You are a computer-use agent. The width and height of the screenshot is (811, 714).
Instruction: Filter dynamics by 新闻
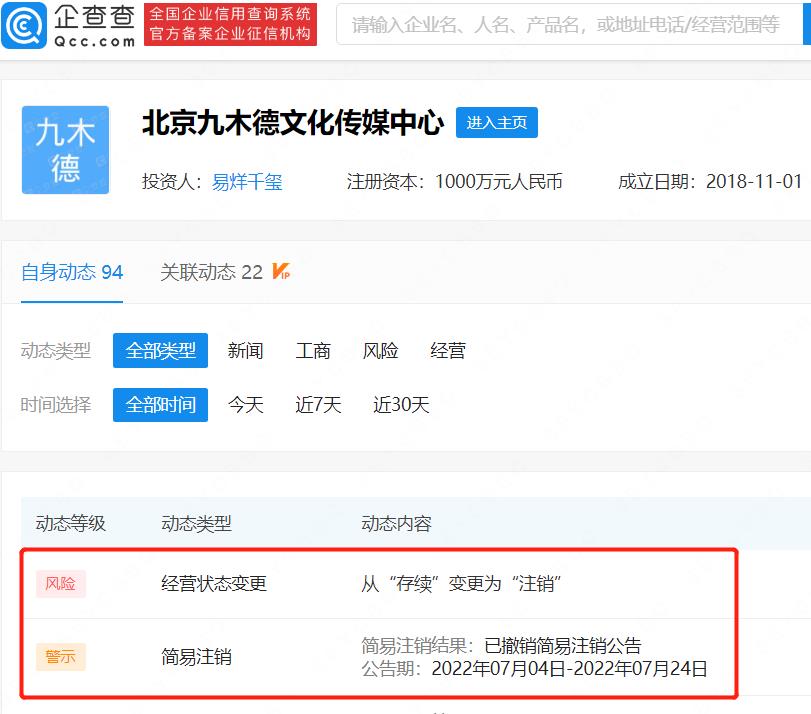[246, 351]
